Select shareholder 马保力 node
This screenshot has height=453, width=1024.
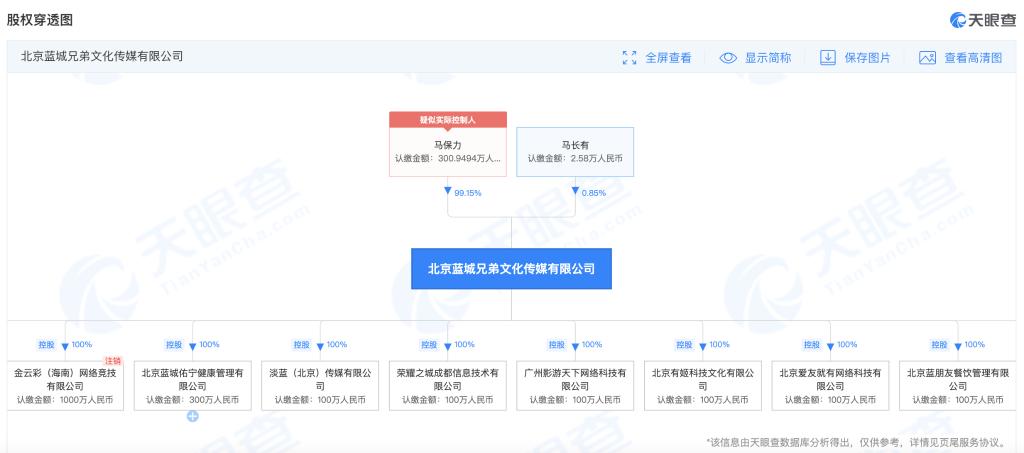point(447,151)
